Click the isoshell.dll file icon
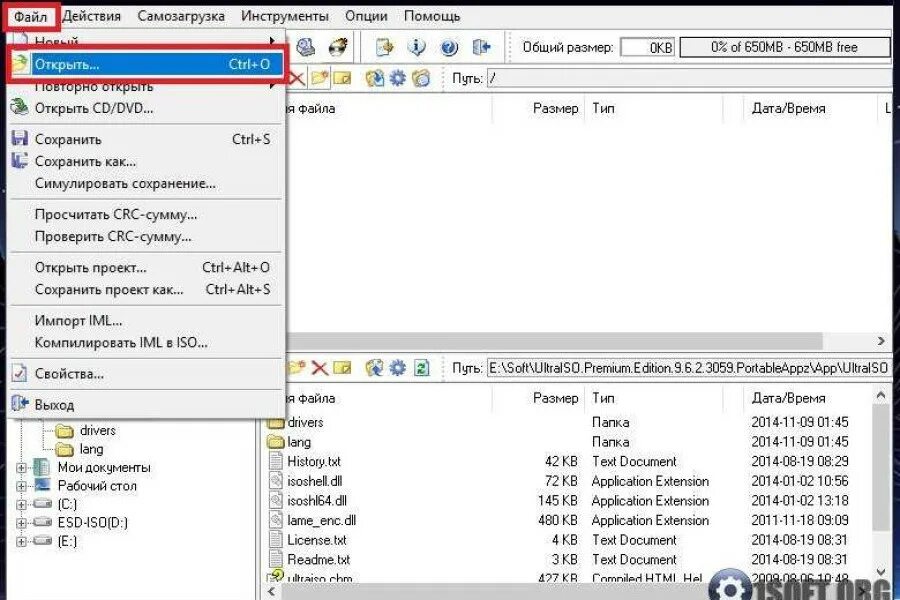Image resolution: width=900 pixels, height=600 pixels. (277, 481)
